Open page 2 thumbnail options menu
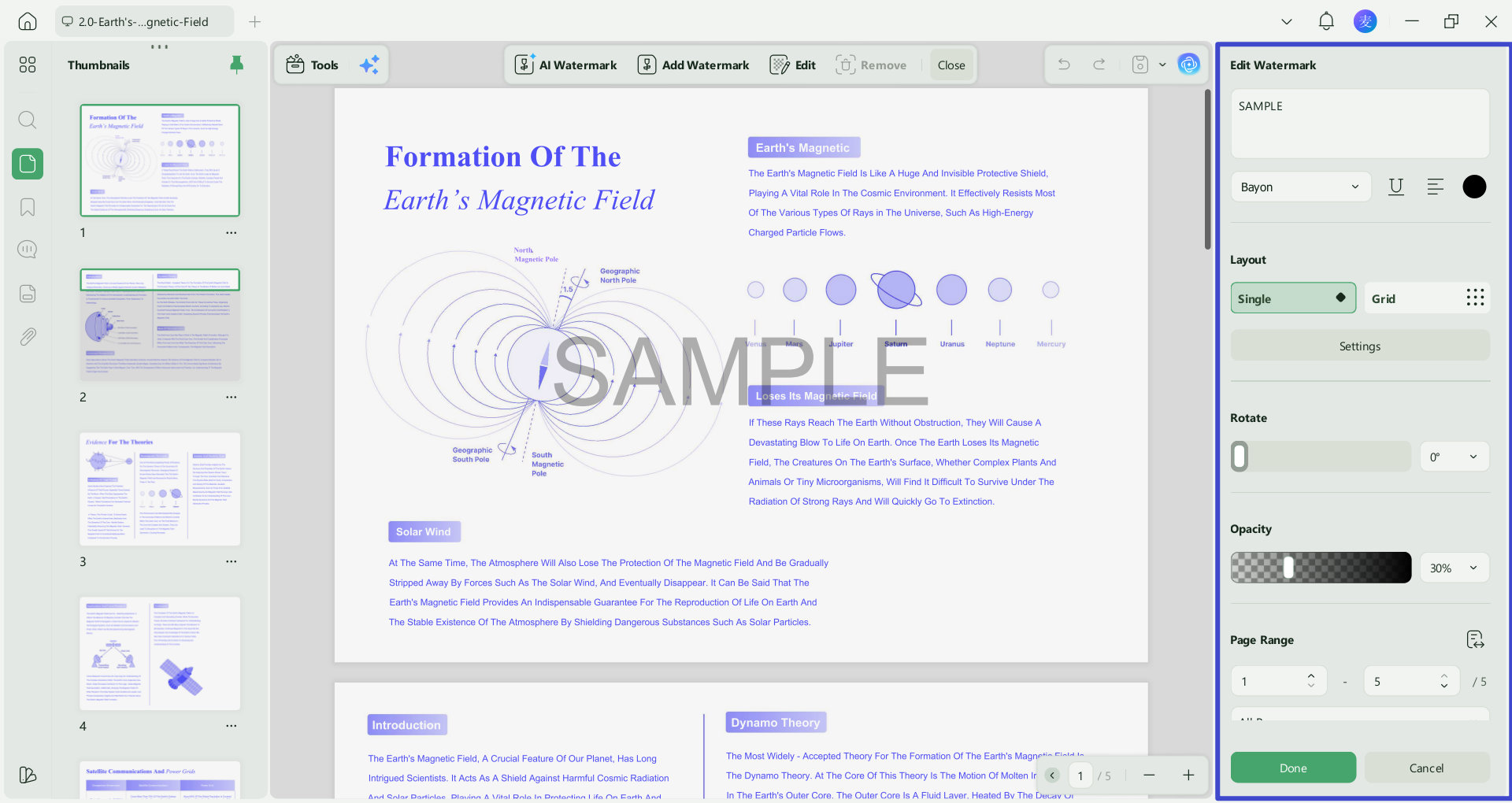Screen dimensions: 1512x803 point(231,398)
